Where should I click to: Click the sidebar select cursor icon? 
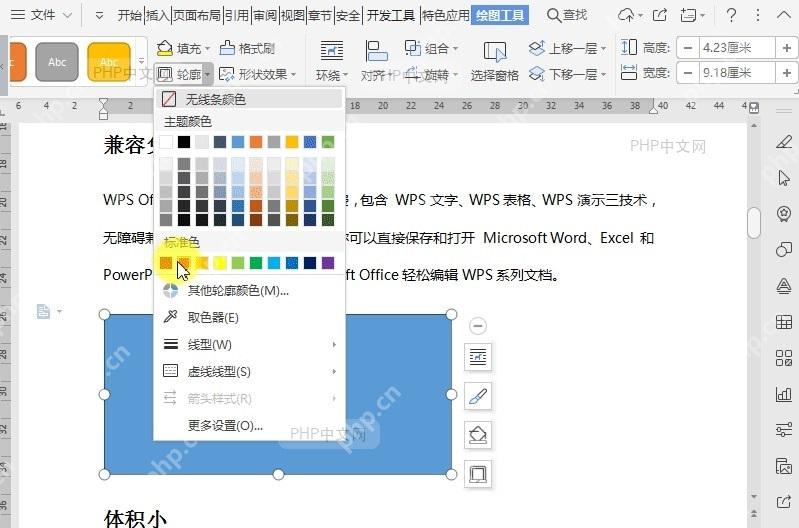784,178
